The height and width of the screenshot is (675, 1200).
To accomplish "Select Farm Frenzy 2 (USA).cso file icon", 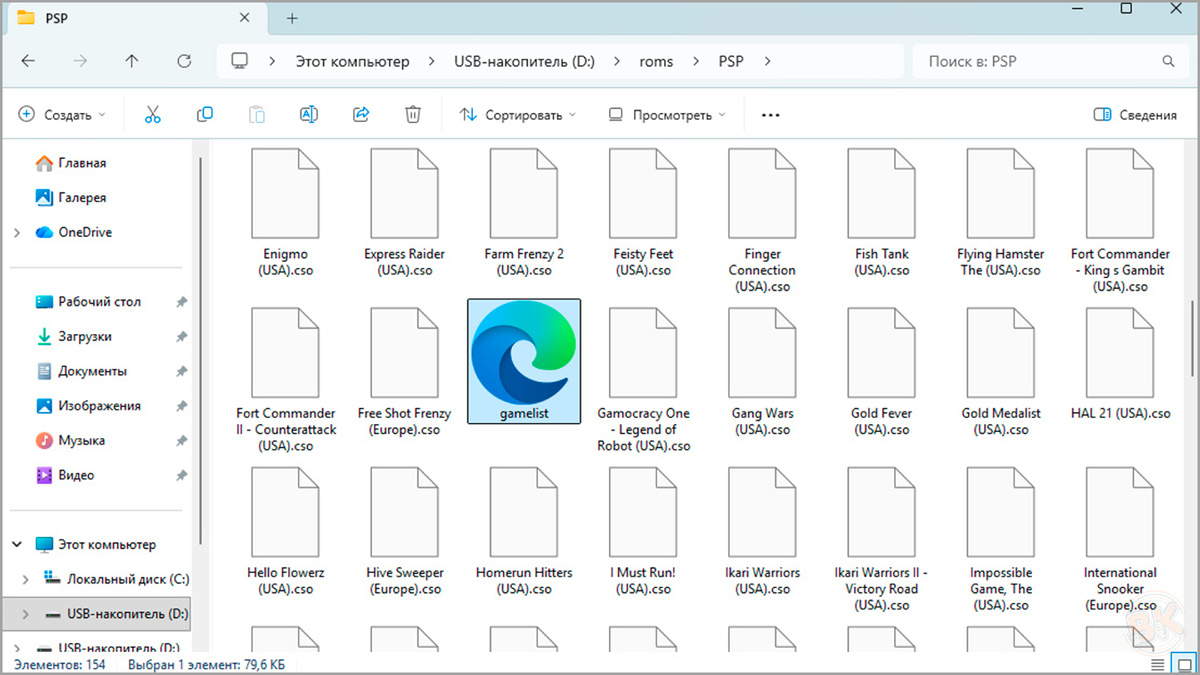I will tap(524, 193).
